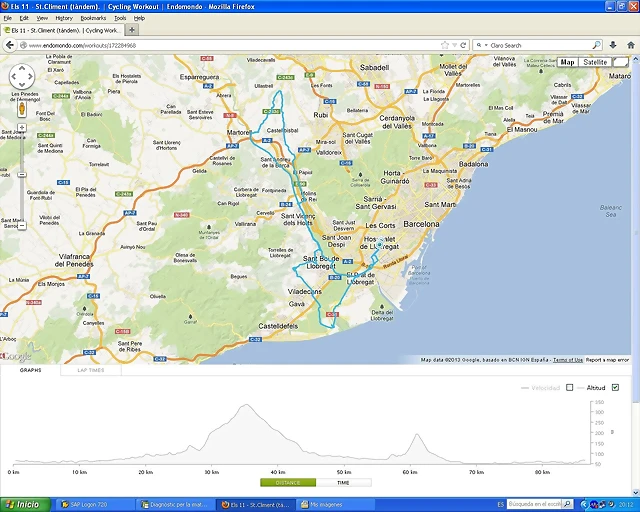The width and height of the screenshot is (640, 512).
Task: Pan the map left
Action: (14, 76)
